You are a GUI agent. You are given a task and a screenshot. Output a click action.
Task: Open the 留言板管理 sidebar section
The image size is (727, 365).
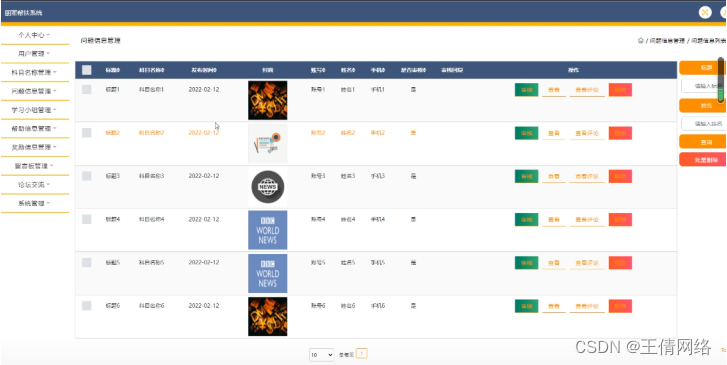34,166
